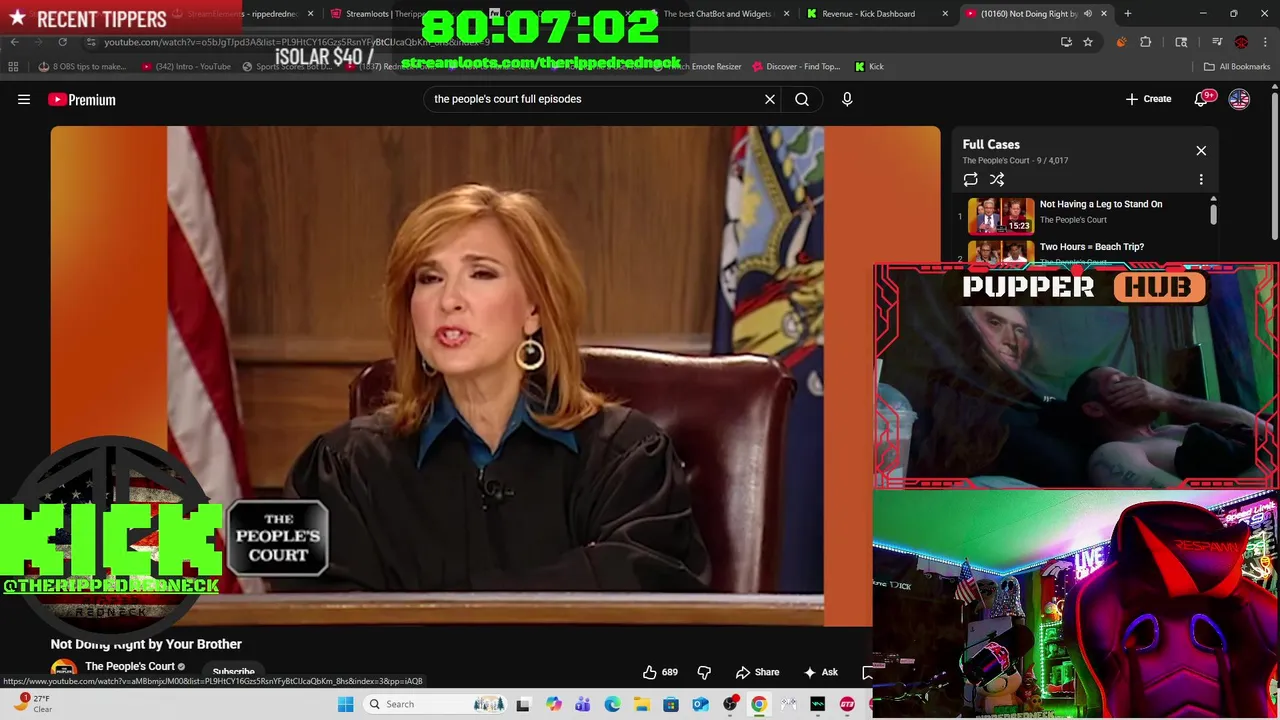
Task: Start voice search with the microphone
Action: 847,99
